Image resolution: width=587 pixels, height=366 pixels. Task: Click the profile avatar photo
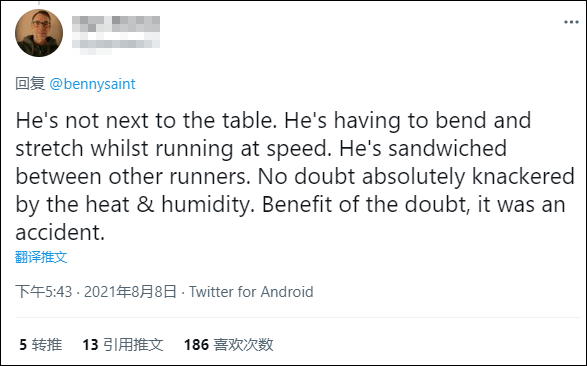click(39, 33)
